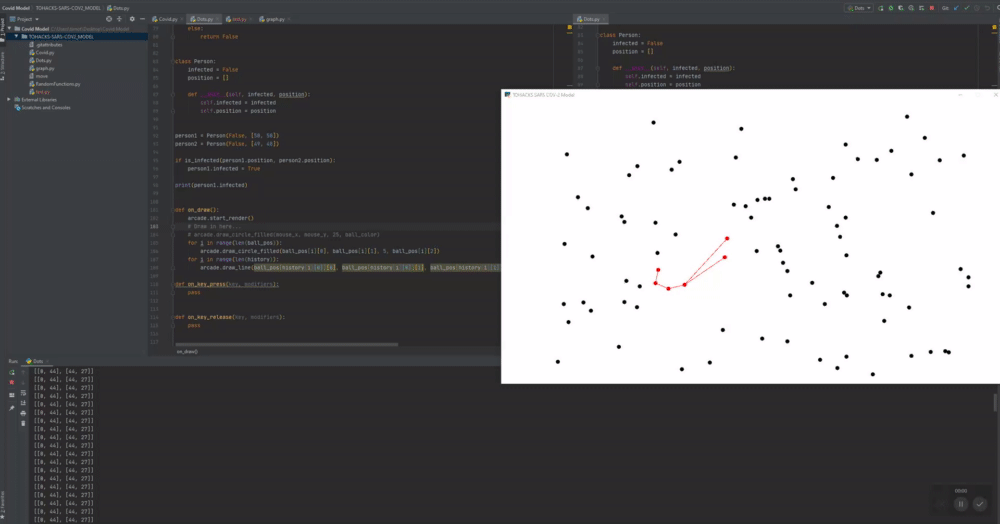
Task: Click the profiler icon in the top toolbar
Action: (911, 8)
